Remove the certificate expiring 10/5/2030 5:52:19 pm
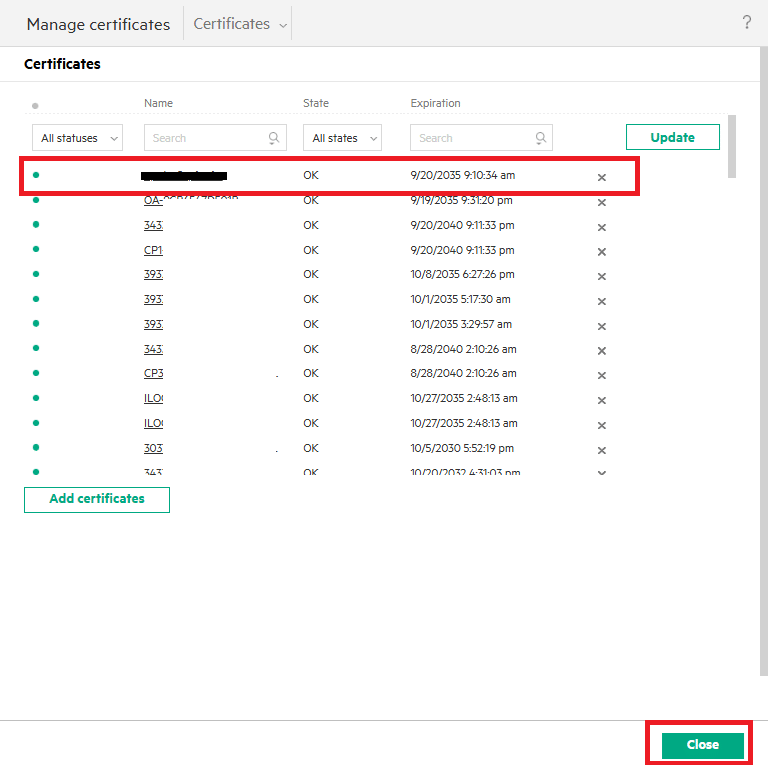This screenshot has width=768, height=765. (x=602, y=450)
